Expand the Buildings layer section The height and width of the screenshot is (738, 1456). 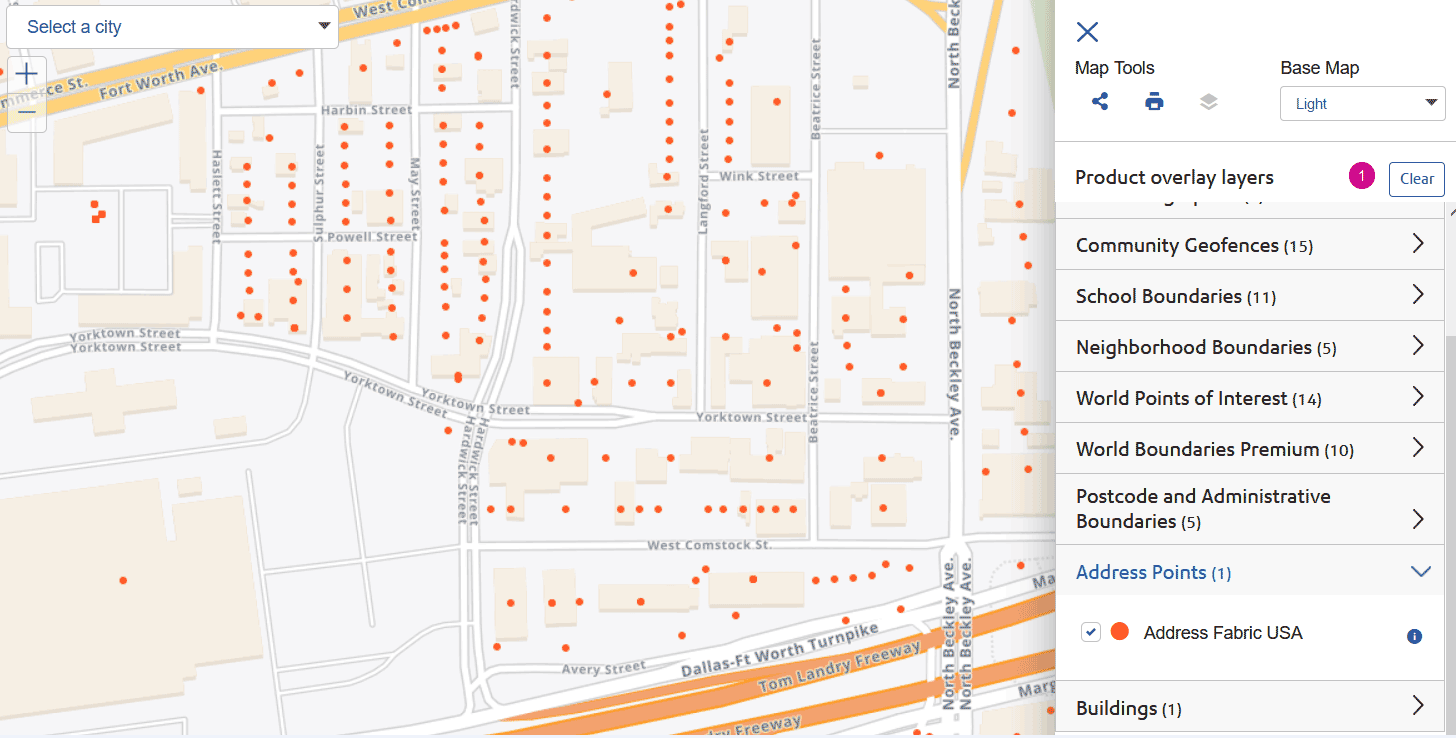(1417, 707)
